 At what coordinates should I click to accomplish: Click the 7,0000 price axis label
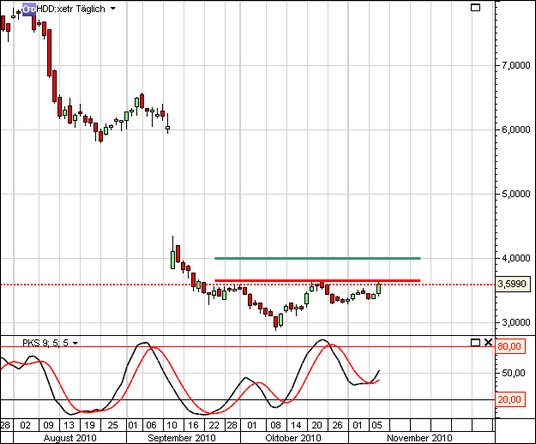(x=515, y=65)
